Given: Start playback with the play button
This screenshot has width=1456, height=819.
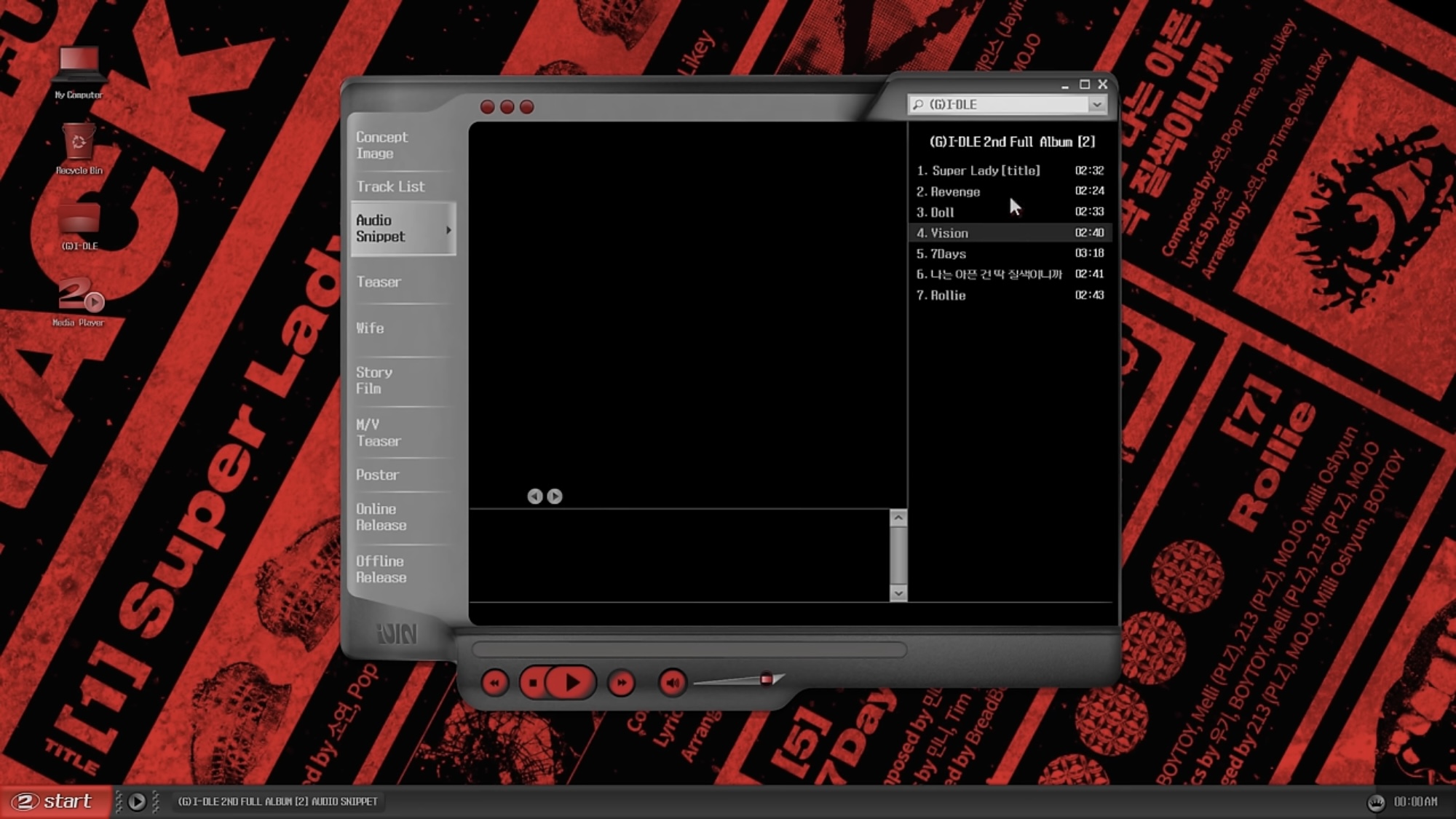Looking at the screenshot, I should 571,683.
